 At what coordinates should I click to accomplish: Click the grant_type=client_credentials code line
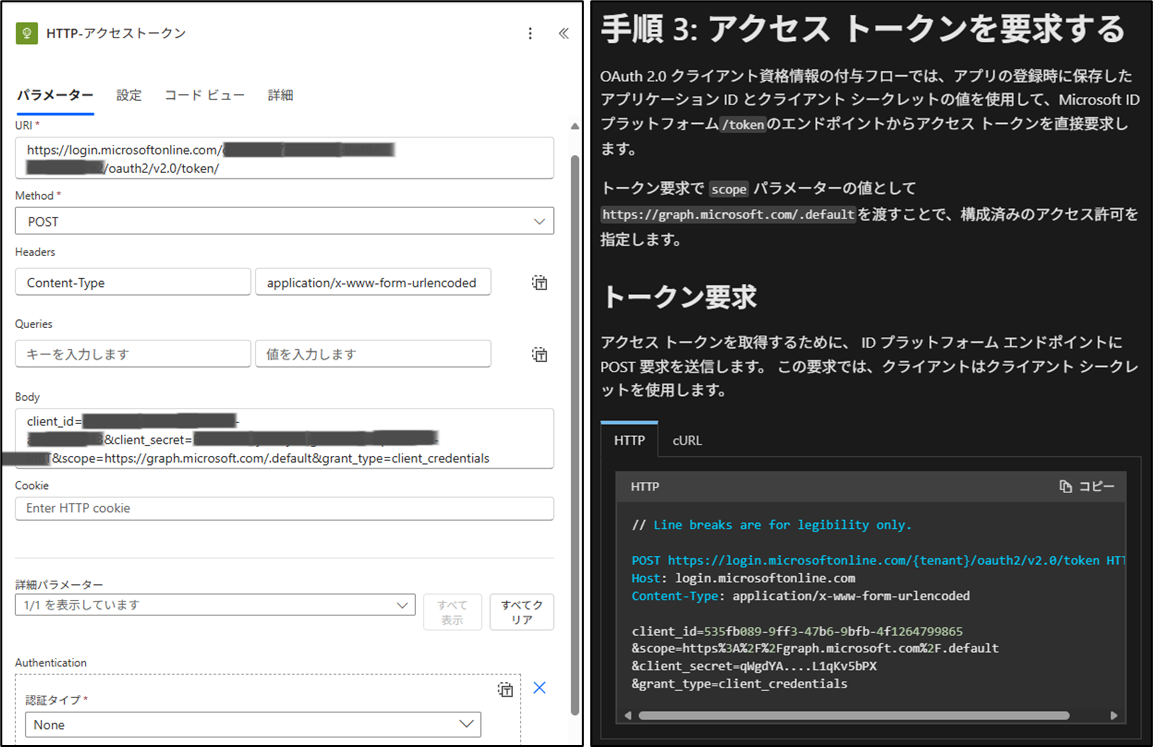point(739,684)
